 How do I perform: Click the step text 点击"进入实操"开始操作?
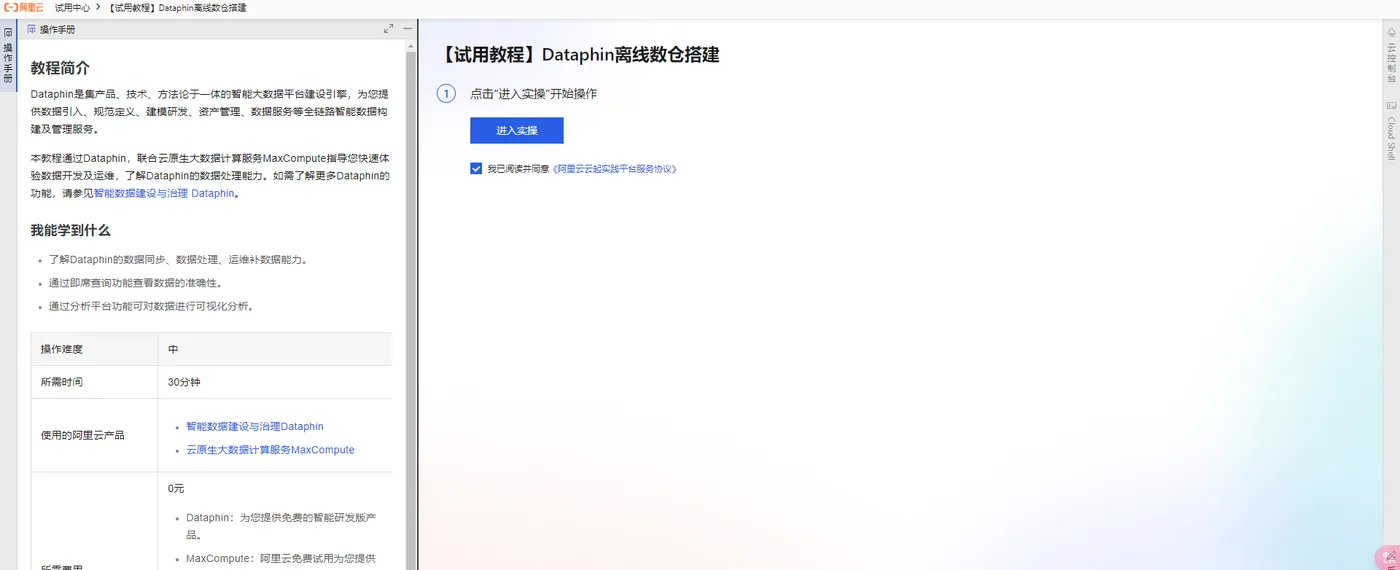click(x=533, y=94)
